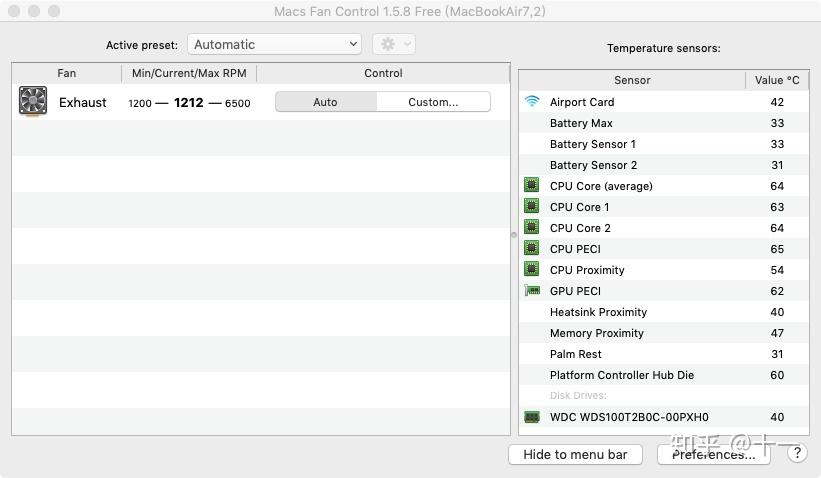
Task: Sort by the Sensor column header
Action: [x=632, y=80]
